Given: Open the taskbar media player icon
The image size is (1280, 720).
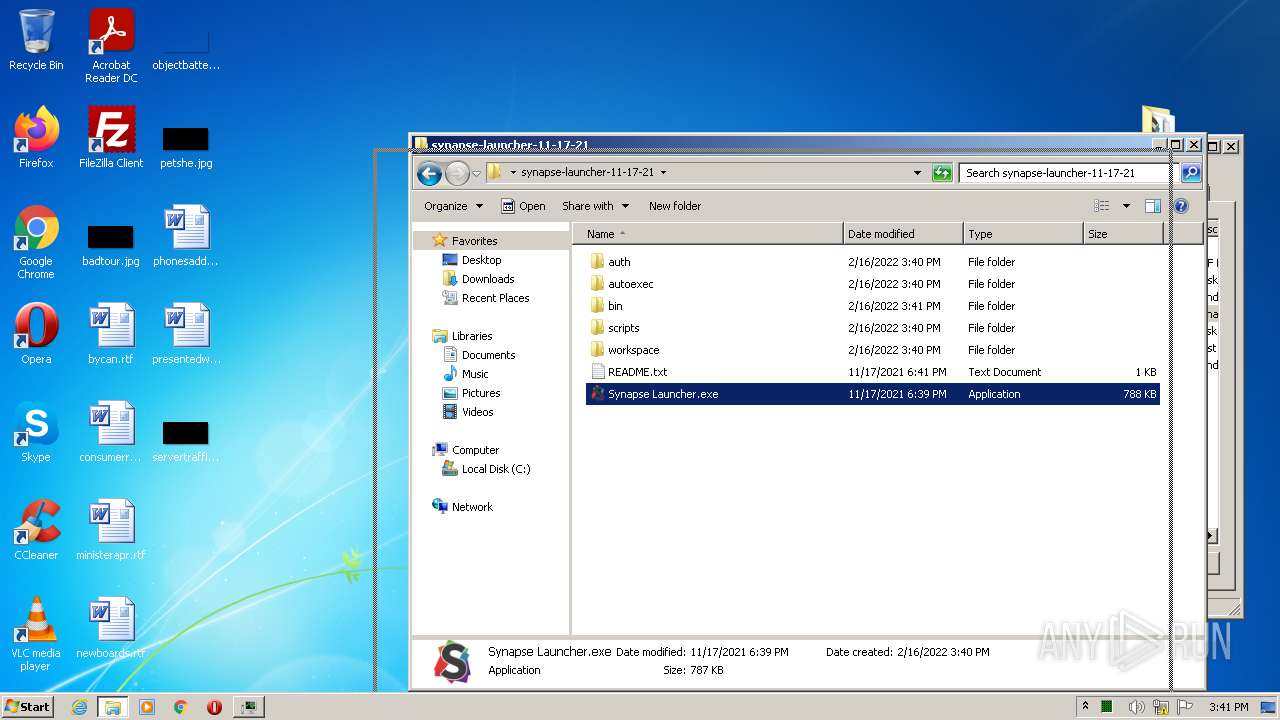Looking at the screenshot, I should coord(147,707).
